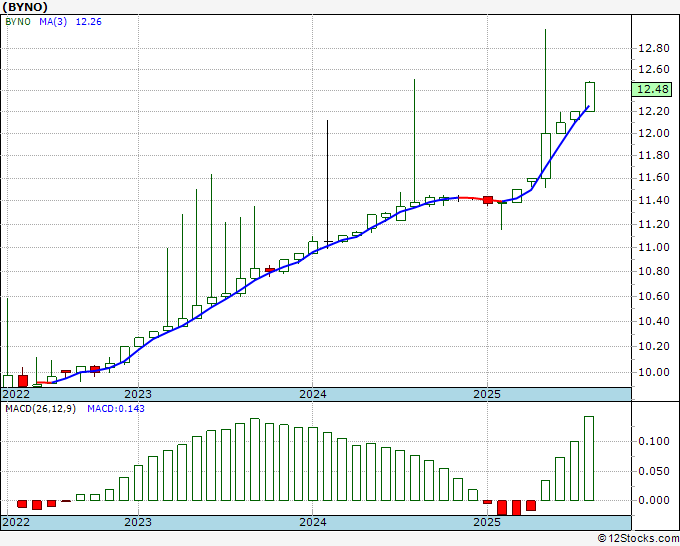Select the 2025 marker on price timeline
This screenshot has height=546, width=680.
pyautogui.click(x=486, y=394)
